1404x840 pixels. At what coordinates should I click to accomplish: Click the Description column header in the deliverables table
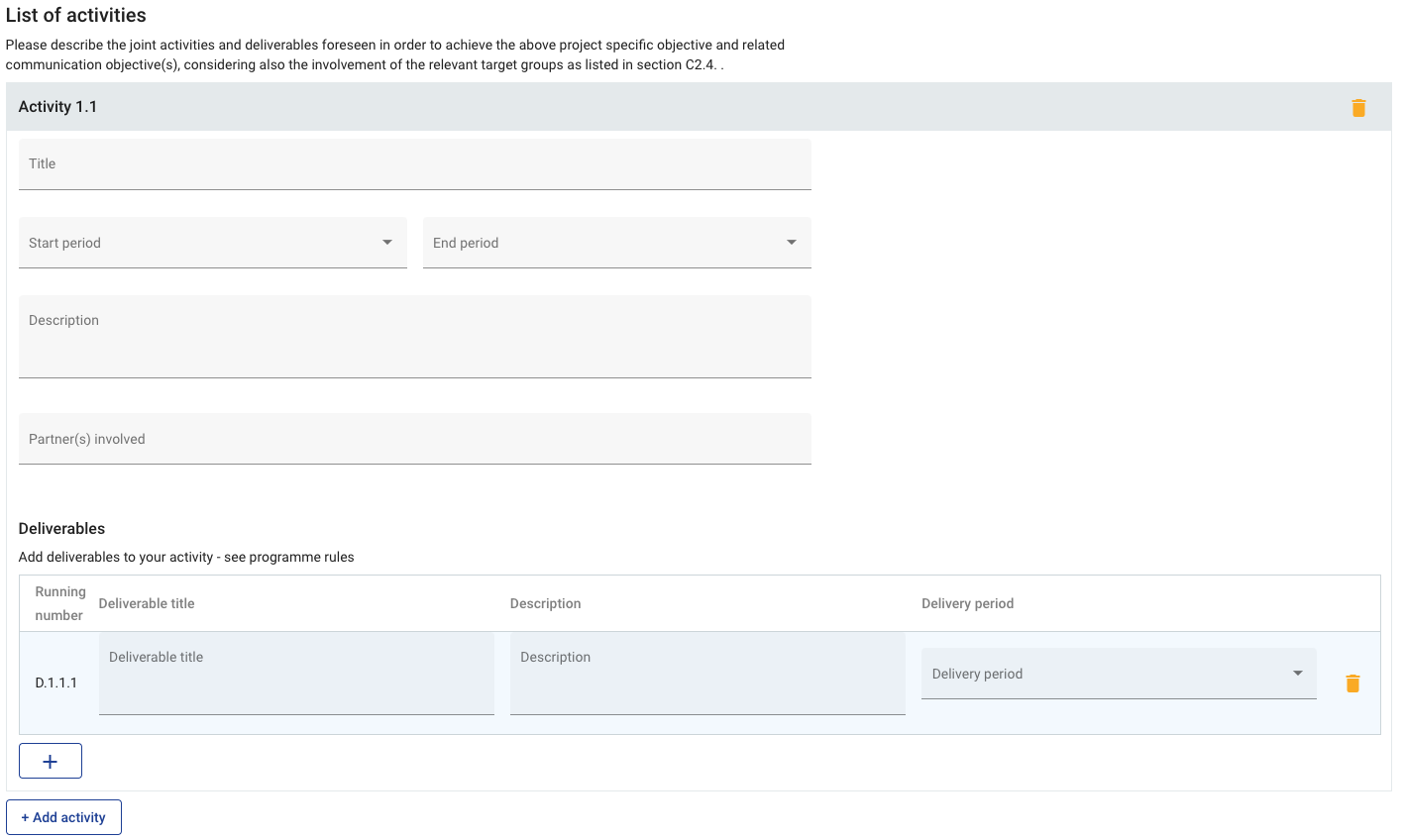point(545,603)
